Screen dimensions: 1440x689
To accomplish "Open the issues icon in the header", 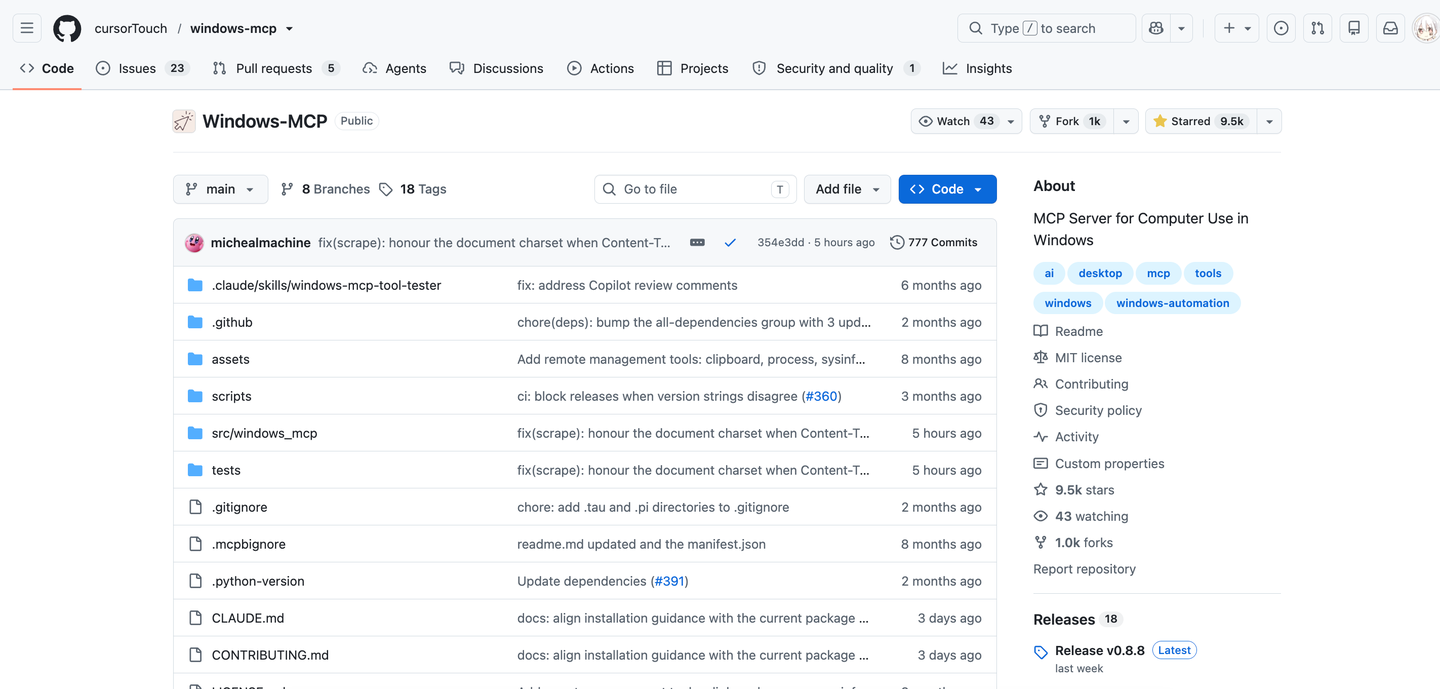I will click(x=1281, y=28).
